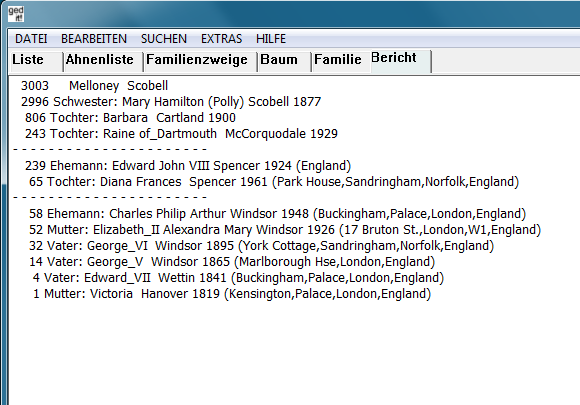The width and height of the screenshot is (580, 405).
Task: Switch to the Ahnenliste tab
Action: [104, 60]
